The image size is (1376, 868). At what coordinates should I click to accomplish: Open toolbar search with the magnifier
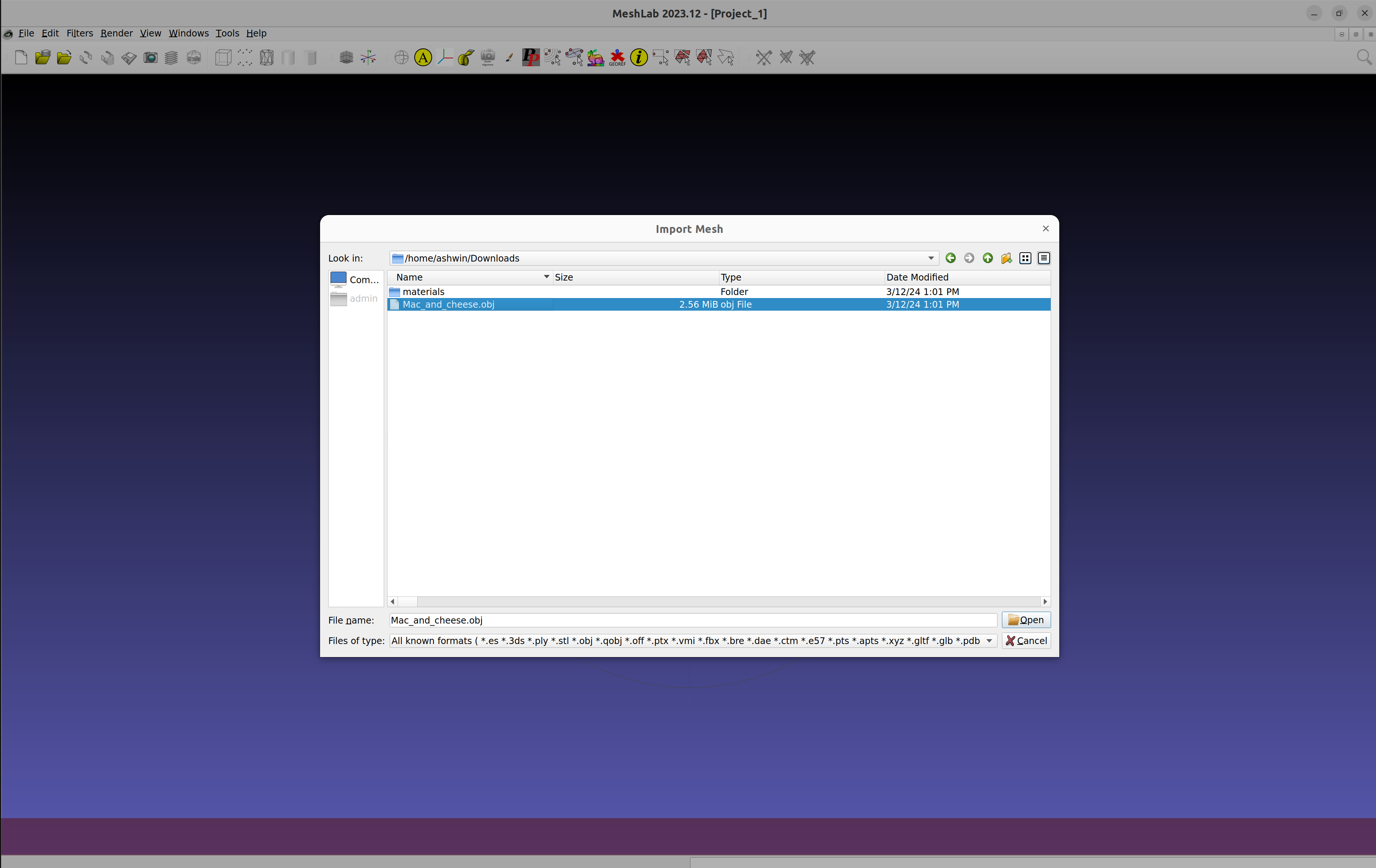point(1363,57)
